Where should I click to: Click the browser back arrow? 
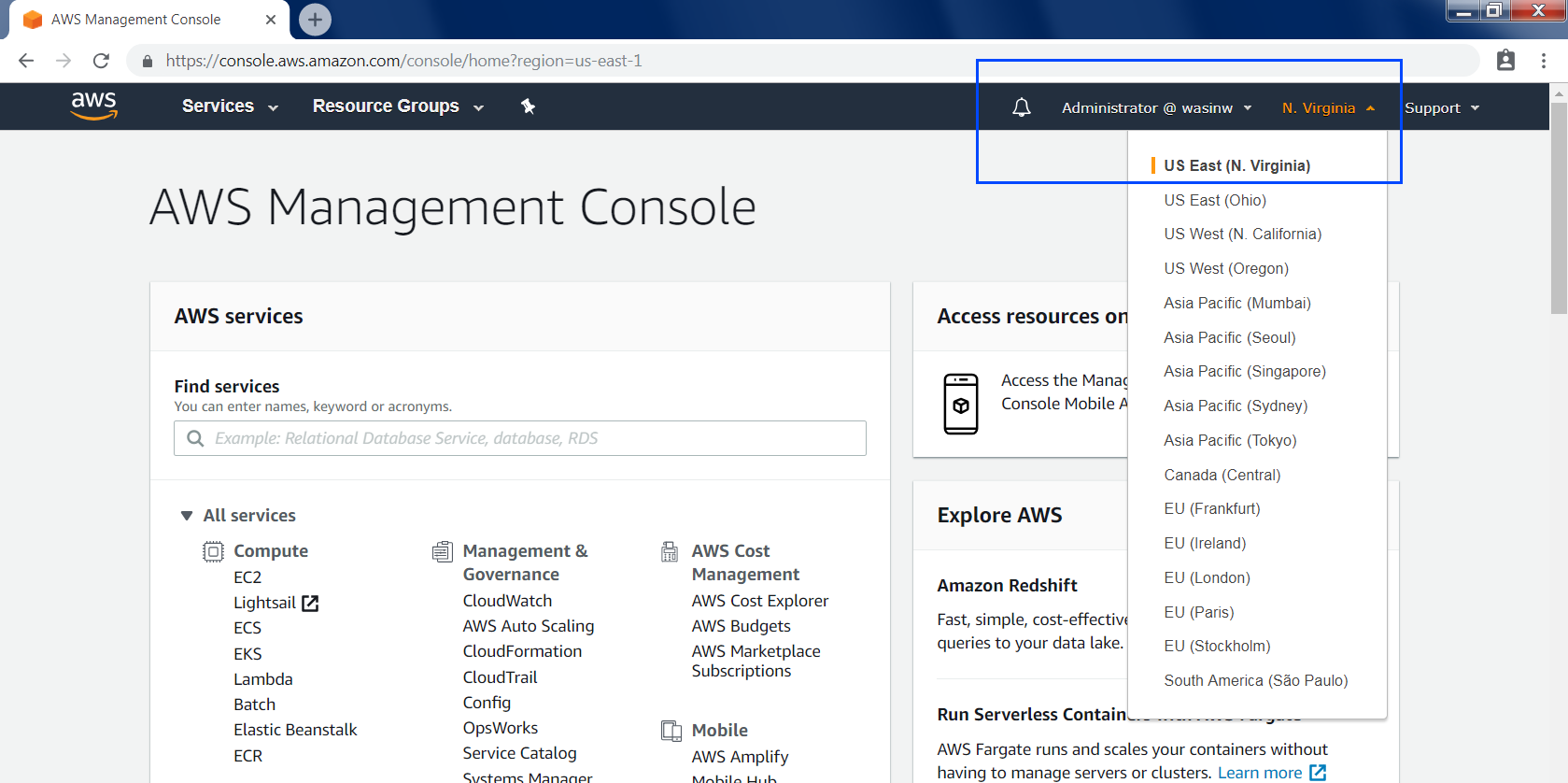click(x=26, y=61)
